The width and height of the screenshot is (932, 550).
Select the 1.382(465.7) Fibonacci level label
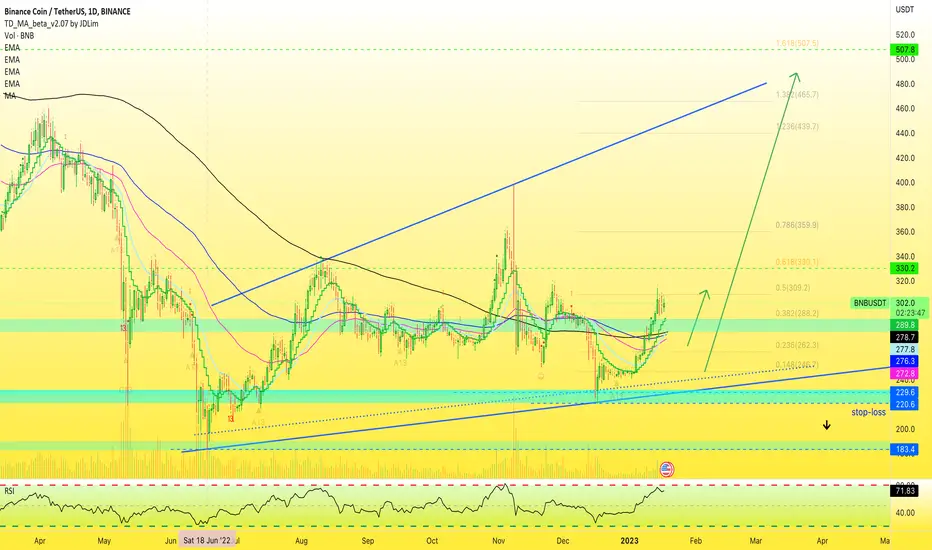click(797, 95)
